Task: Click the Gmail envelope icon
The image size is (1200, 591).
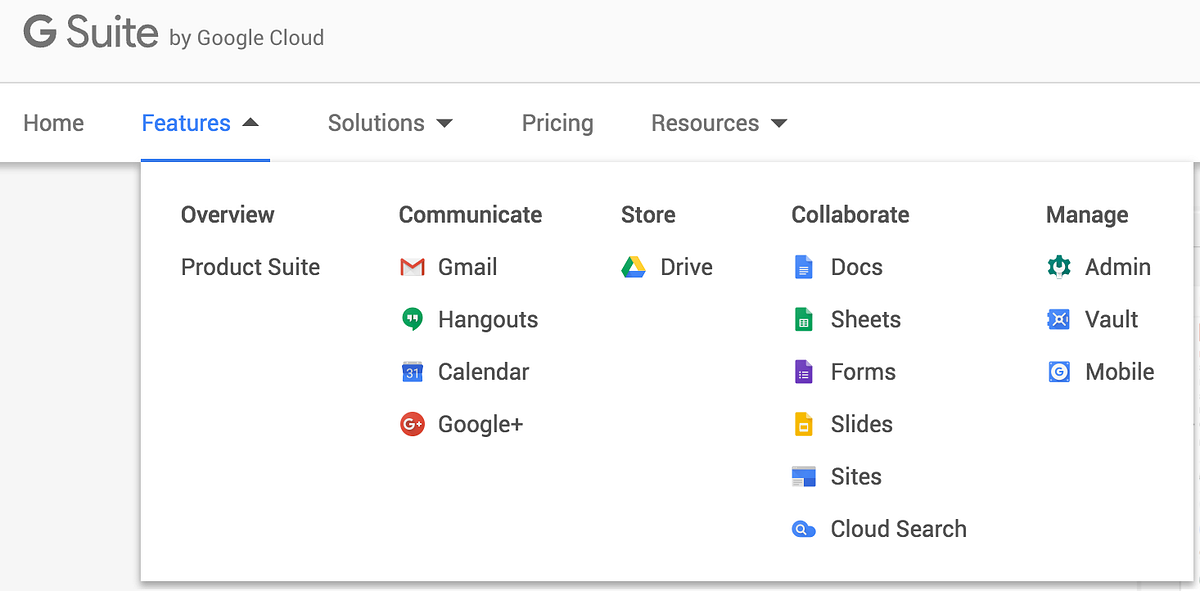Action: coord(412,267)
